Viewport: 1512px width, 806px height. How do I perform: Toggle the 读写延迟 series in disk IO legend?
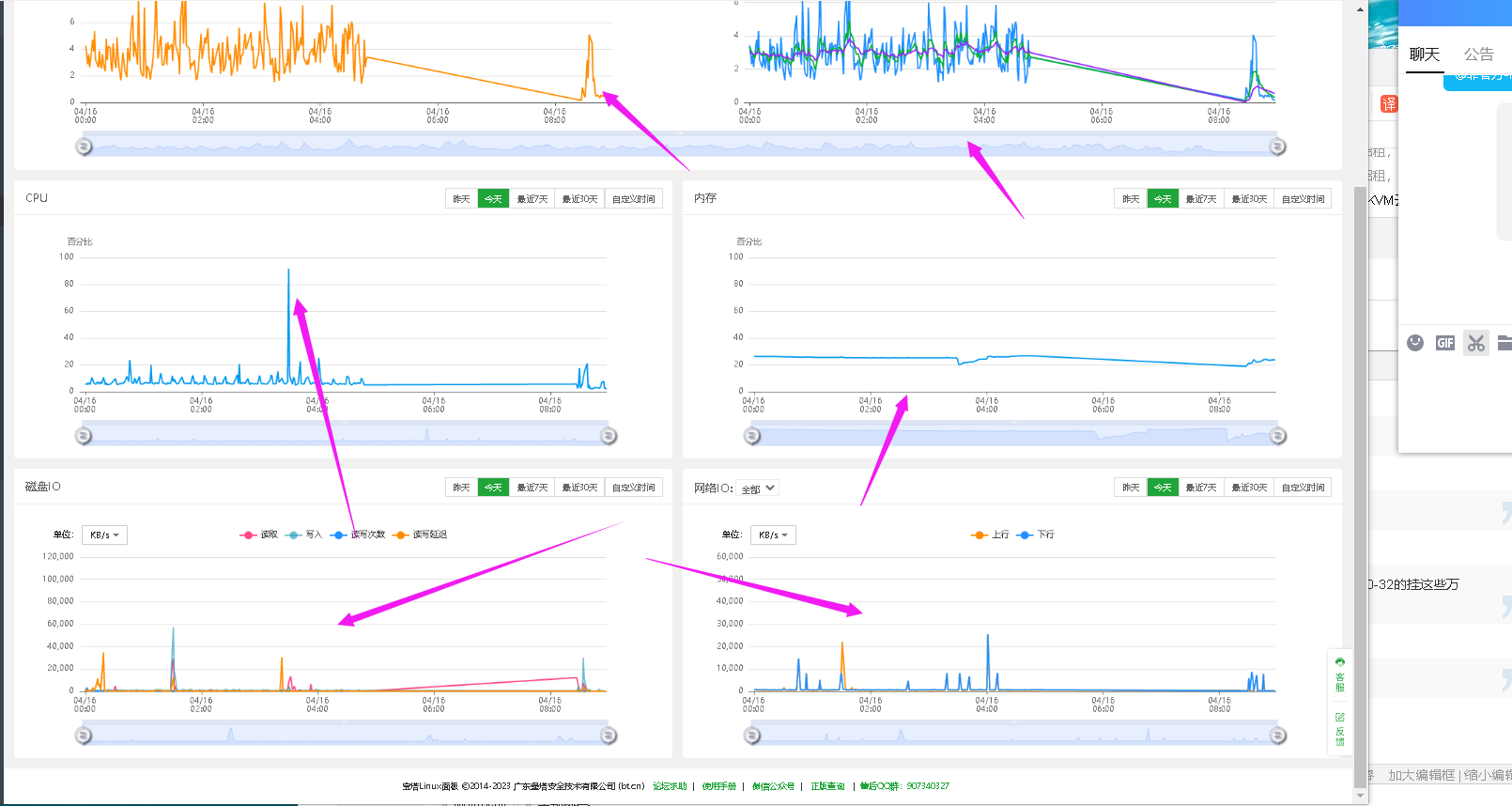[x=421, y=535]
